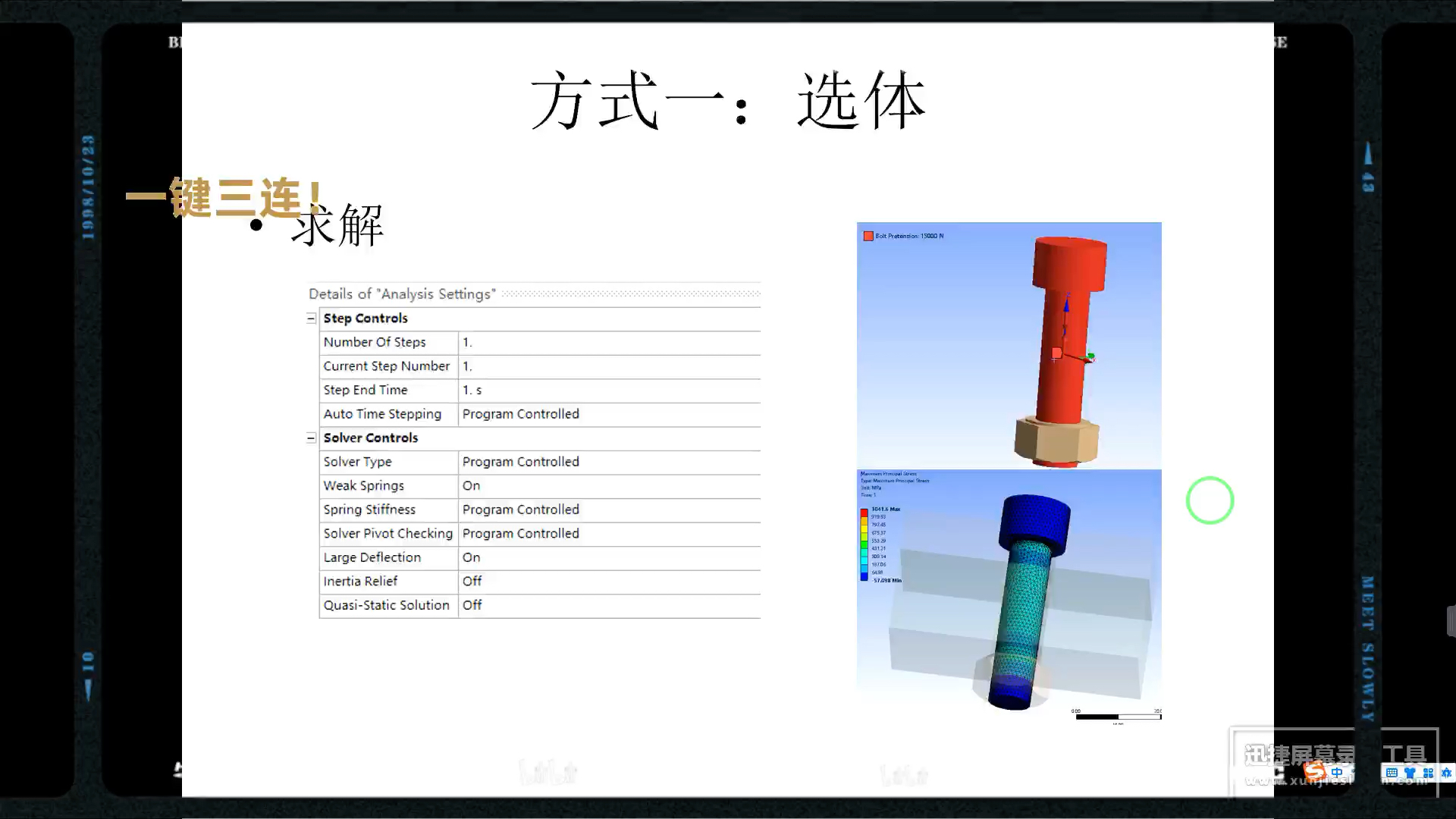Screen dimensions: 1456x819
Task: Change the Quasi-Static Solution Off value
Action: (610, 605)
